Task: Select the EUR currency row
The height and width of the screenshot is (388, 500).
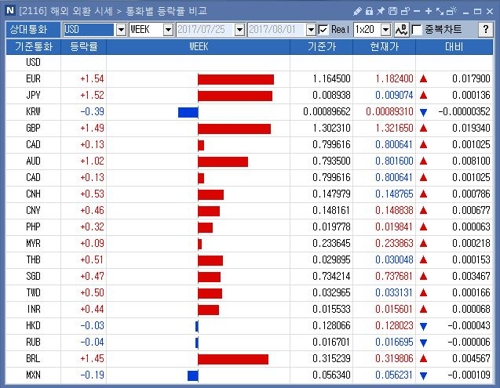Action: 249,79
